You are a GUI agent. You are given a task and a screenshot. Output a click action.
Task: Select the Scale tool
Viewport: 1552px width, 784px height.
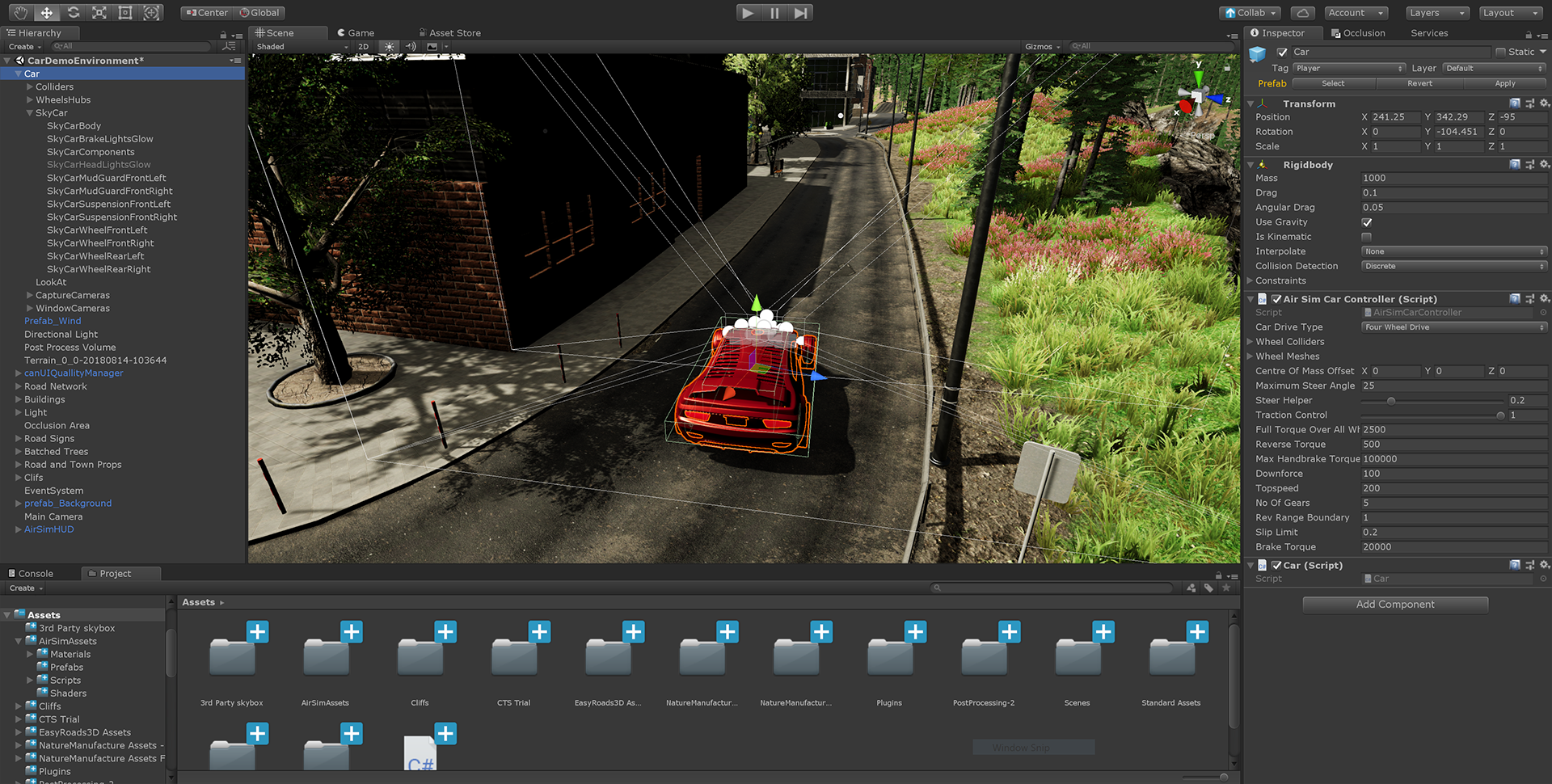pos(99,12)
